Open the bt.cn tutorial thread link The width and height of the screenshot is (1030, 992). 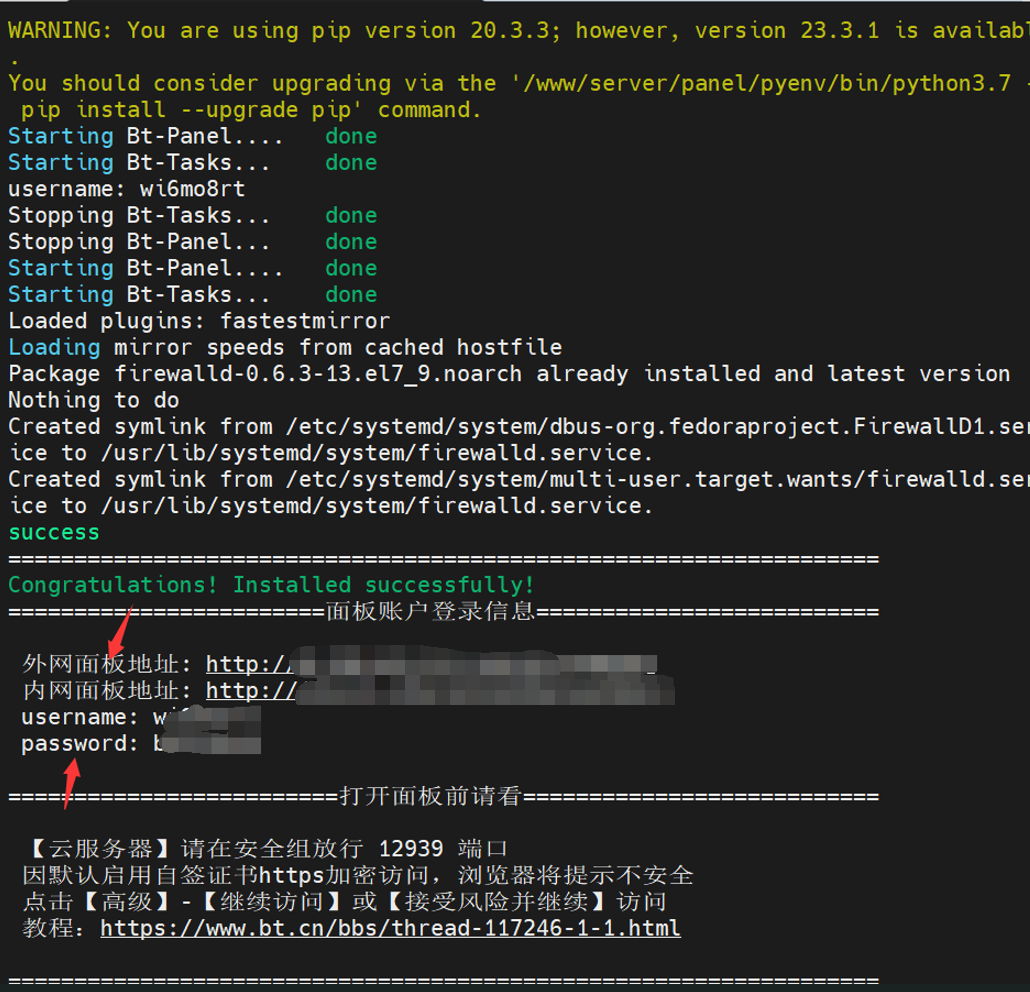390,928
